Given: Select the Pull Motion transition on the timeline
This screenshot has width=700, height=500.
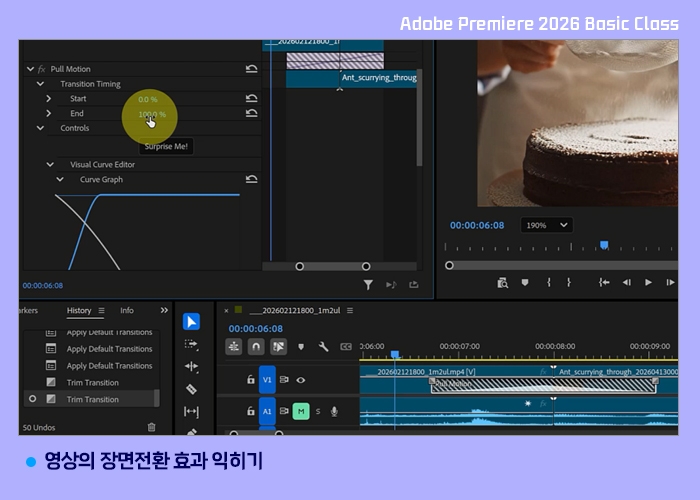Looking at the screenshot, I should 543,384.
